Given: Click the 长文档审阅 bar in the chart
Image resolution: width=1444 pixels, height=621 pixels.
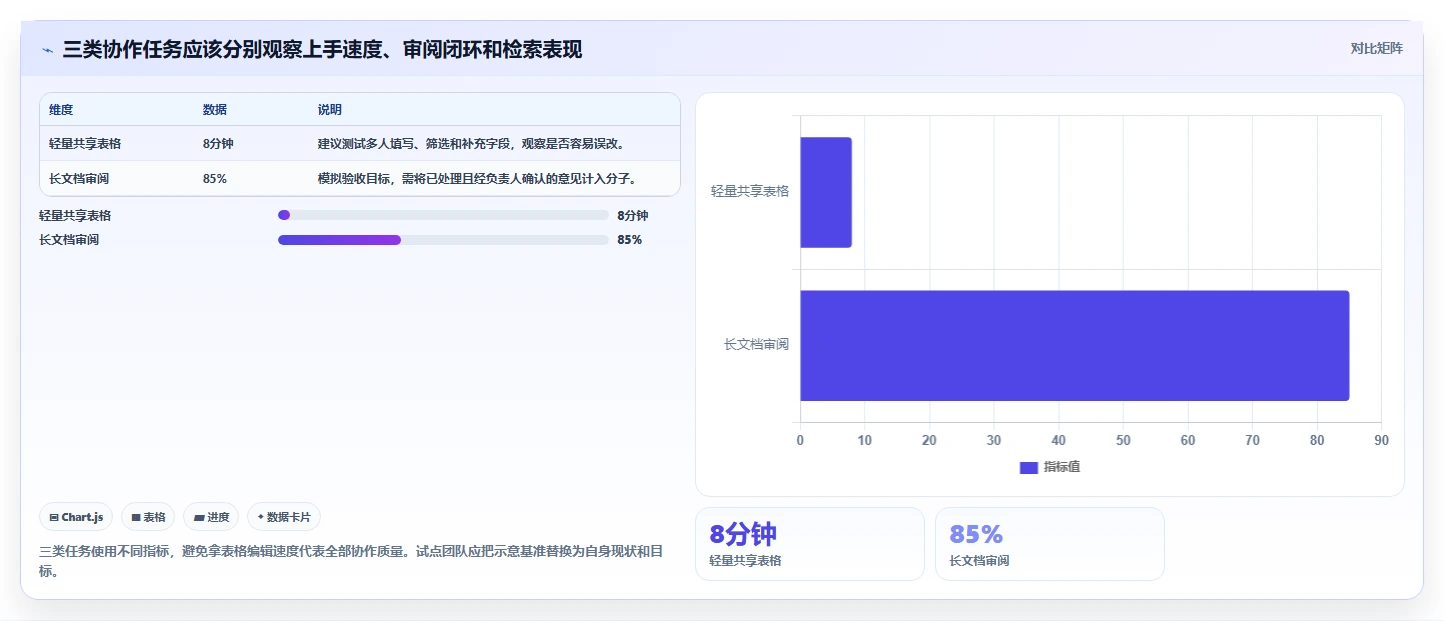Looking at the screenshot, I should [1075, 346].
